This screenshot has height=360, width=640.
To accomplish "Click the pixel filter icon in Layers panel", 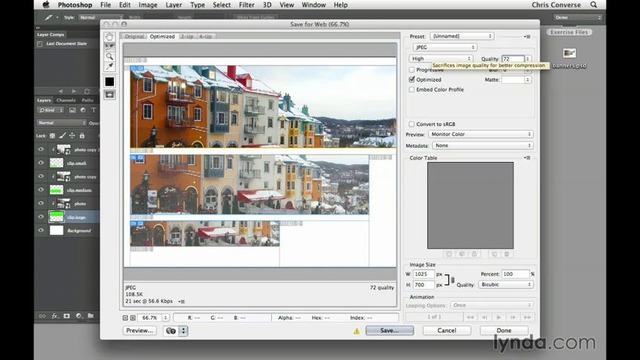I will [x=72, y=110].
